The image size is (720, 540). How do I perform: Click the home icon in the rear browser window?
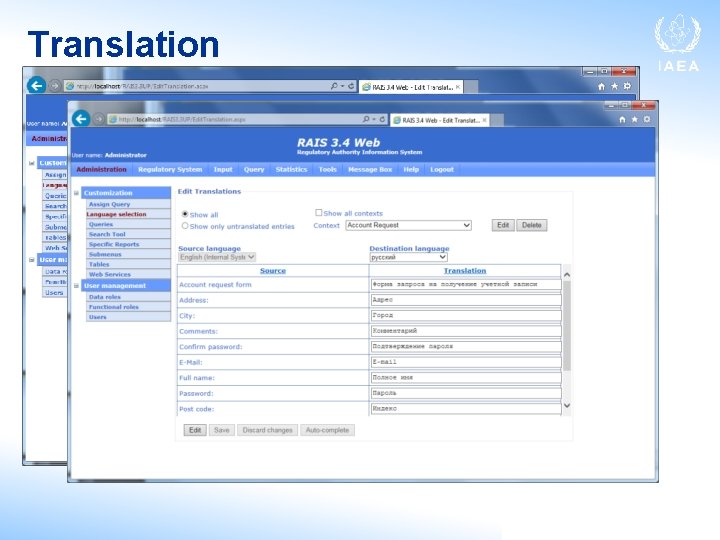click(602, 86)
